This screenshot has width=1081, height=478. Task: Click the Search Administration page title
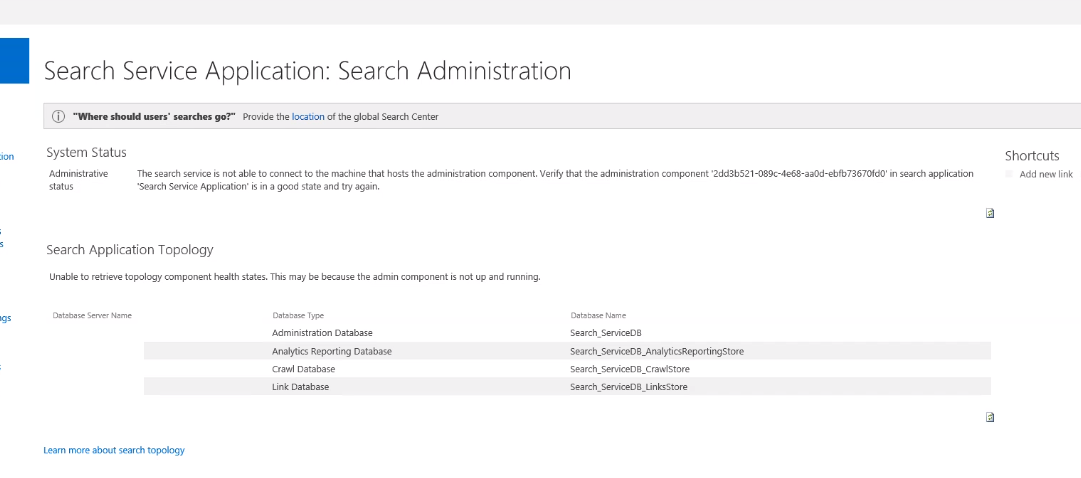[x=308, y=71]
